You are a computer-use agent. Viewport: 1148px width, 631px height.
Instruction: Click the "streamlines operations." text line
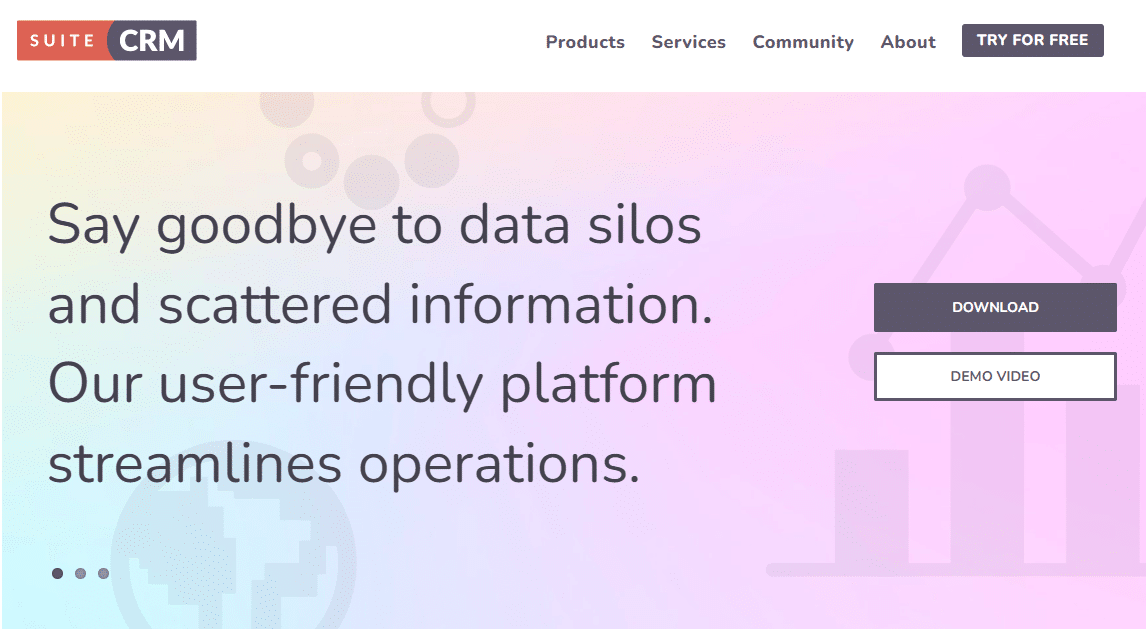point(344,463)
